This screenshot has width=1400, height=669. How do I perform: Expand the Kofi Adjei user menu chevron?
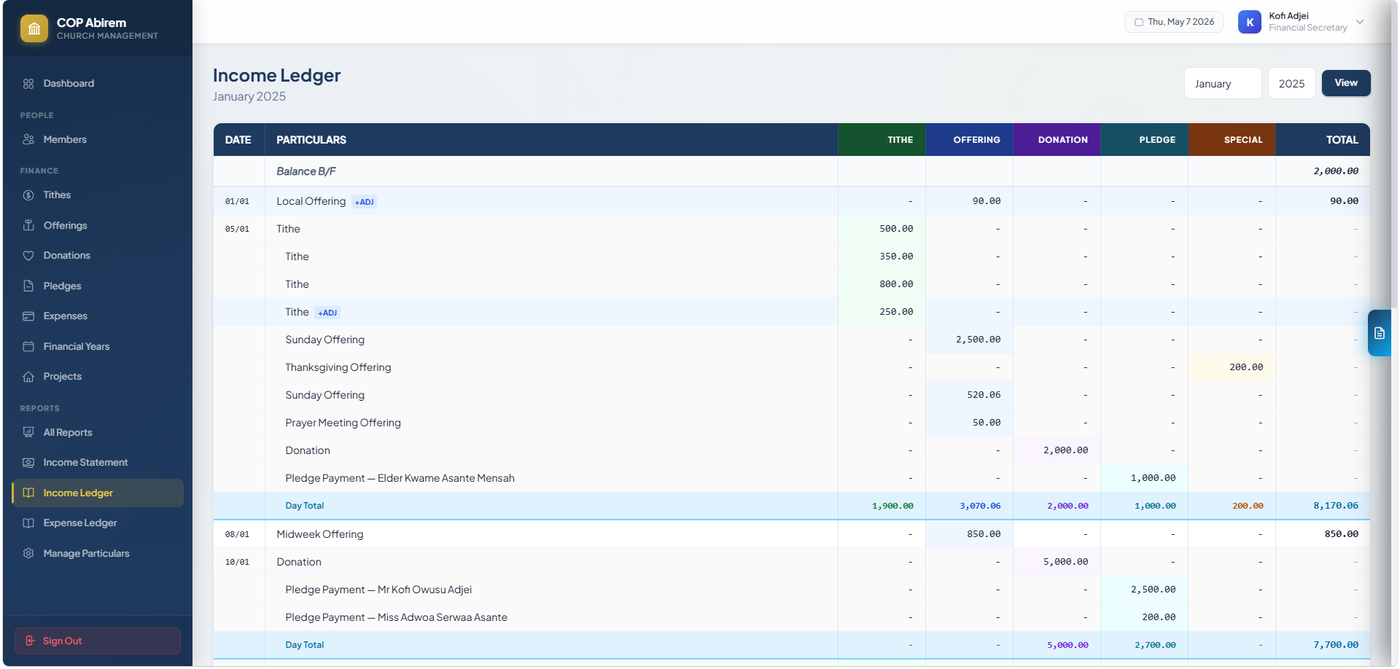pos(1359,22)
